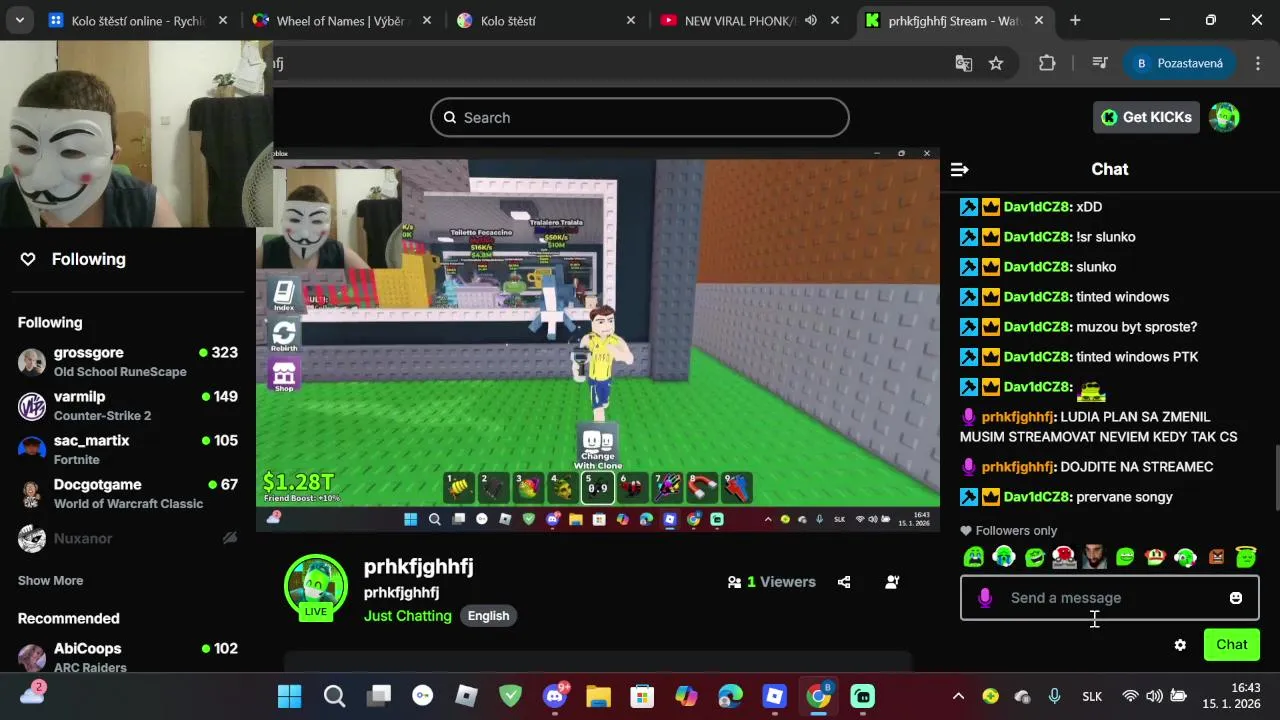The image size is (1280, 720).
Task: Open new browser tab with plus
Action: (x=1075, y=20)
